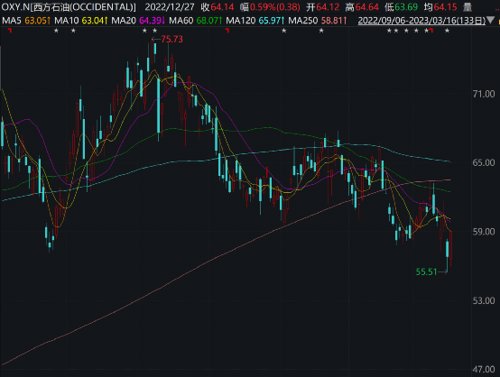
Task: Click the 65.00 price axis label
Action: 484,163
